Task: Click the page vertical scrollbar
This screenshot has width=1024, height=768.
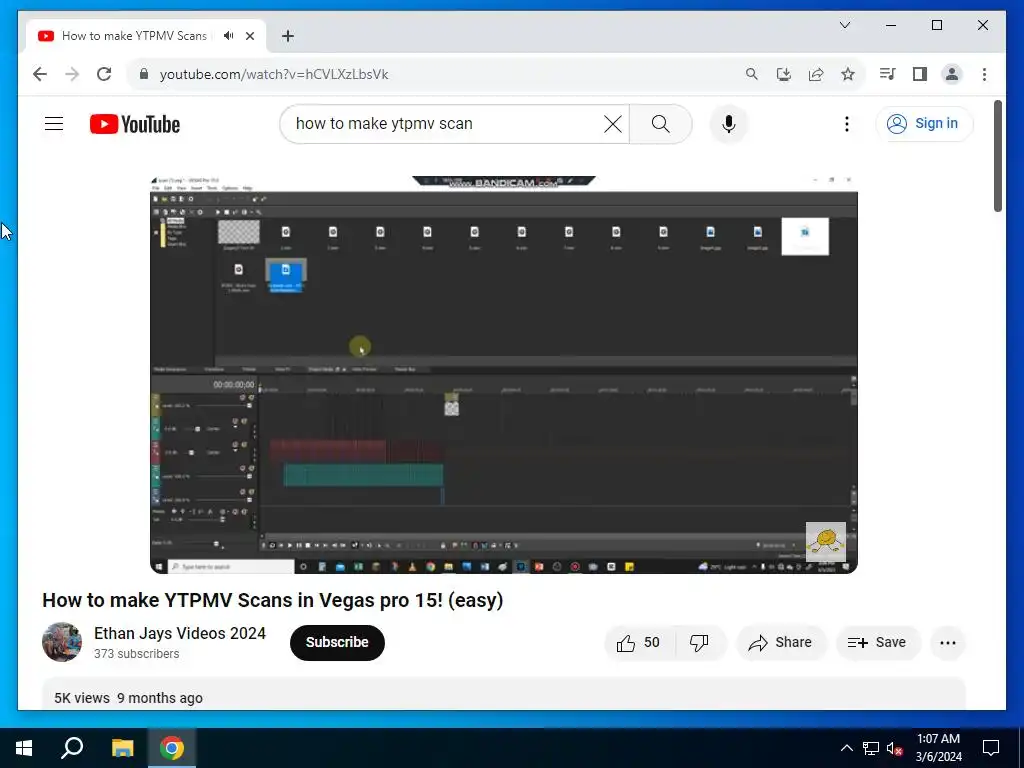Action: (x=997, y=155)
